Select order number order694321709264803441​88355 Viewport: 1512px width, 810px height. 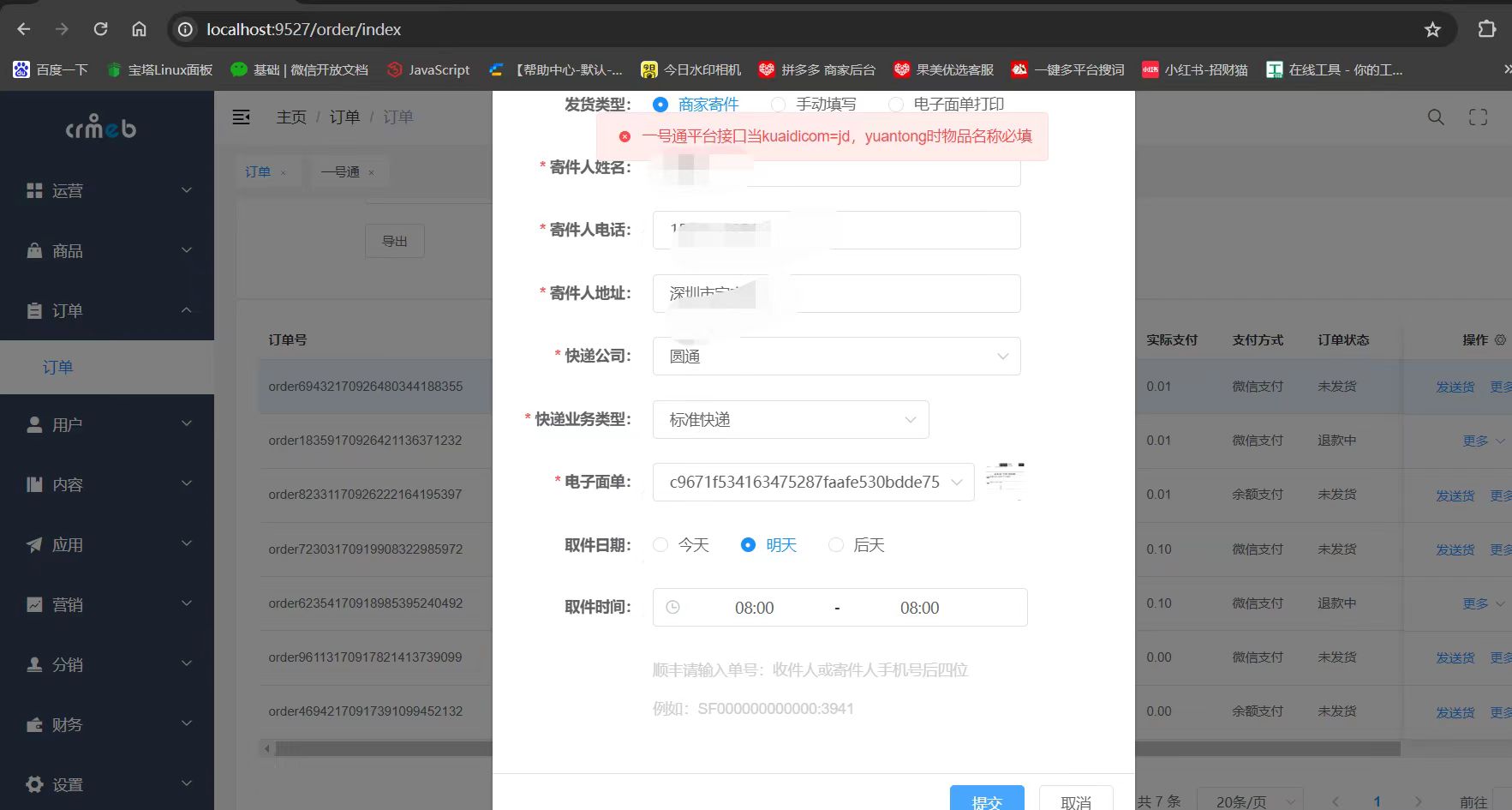[366, 387]
